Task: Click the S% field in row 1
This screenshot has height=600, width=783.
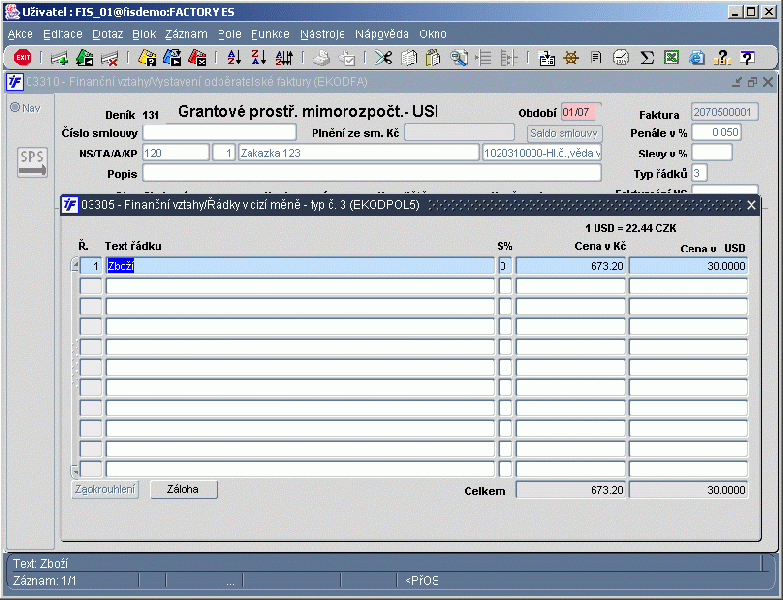Action: point(505,266)
